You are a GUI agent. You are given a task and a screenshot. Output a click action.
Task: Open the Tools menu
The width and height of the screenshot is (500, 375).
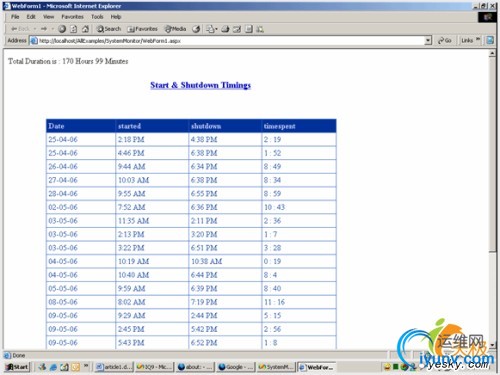pos(97,17)
